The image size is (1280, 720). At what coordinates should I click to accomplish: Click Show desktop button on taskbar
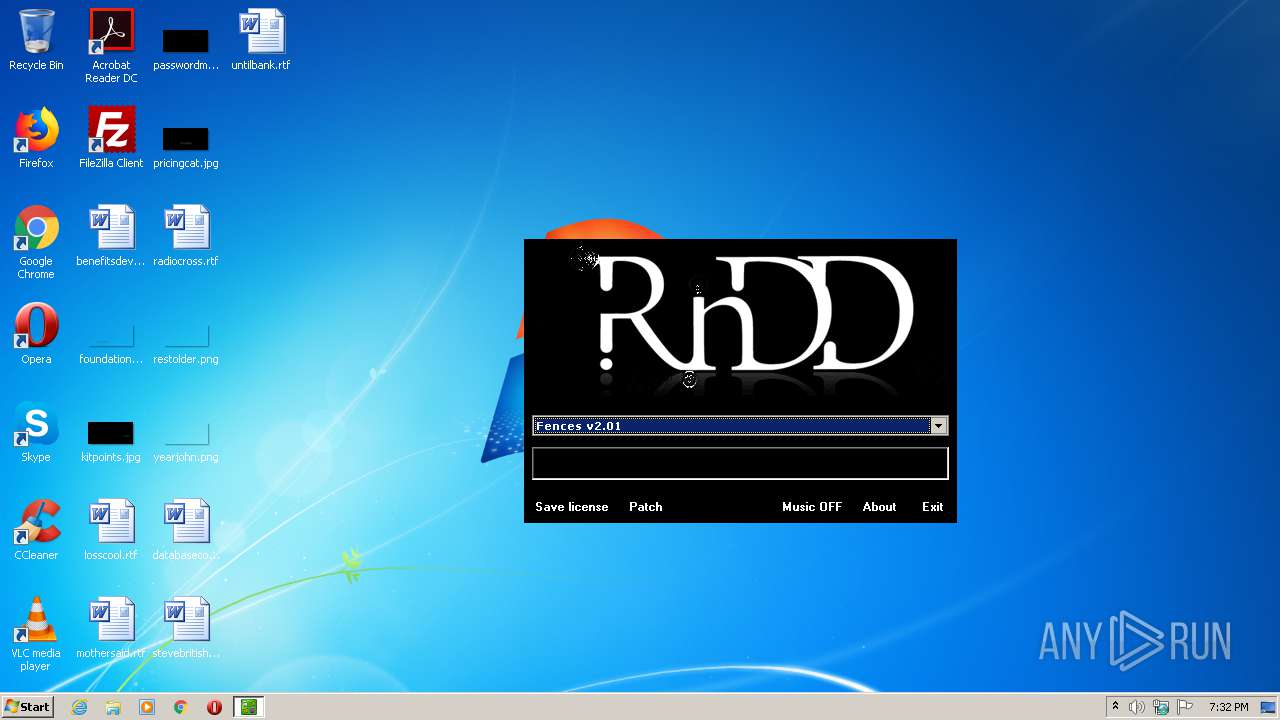pyautogui.click(x=1270, y=707)
